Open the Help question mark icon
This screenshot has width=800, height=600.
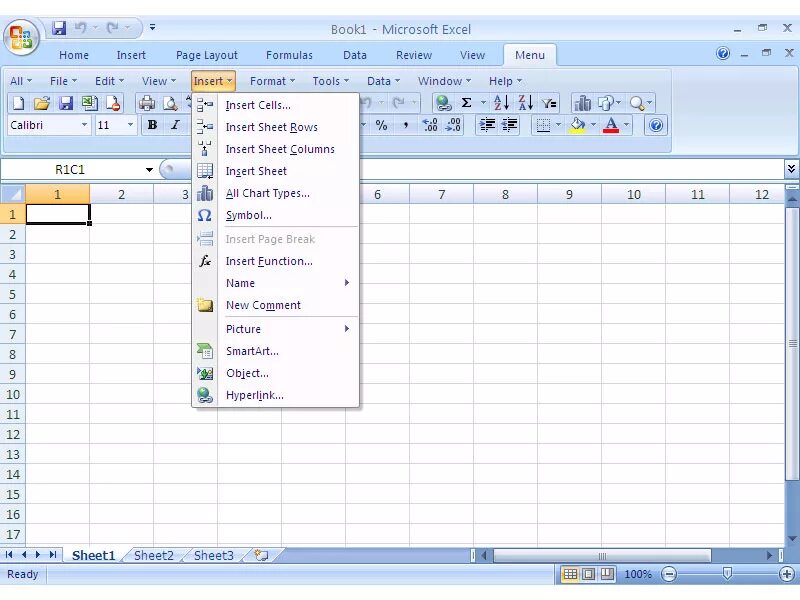coord(655,126)
